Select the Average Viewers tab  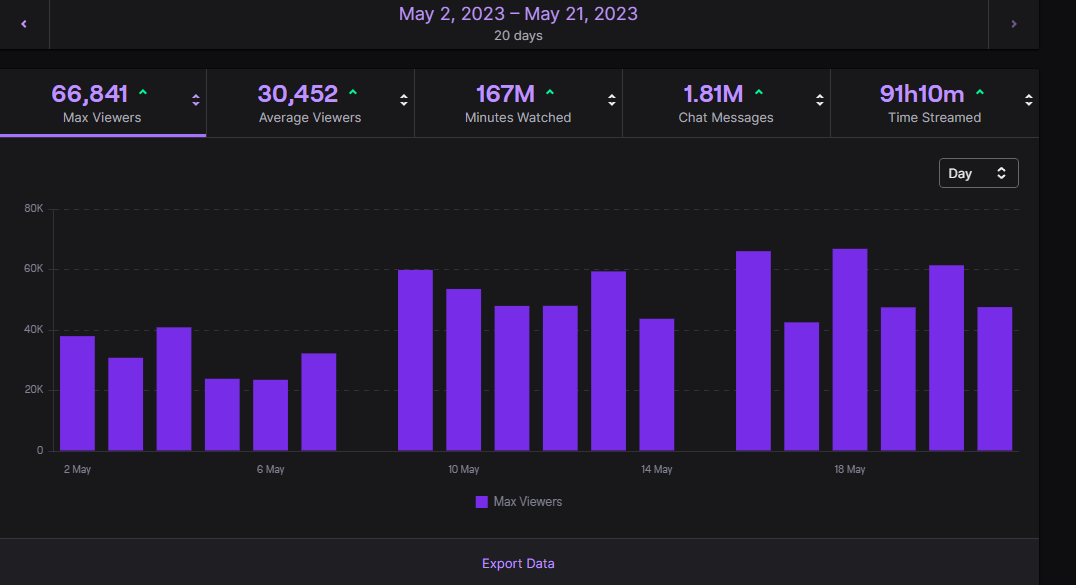coord(310,103)
